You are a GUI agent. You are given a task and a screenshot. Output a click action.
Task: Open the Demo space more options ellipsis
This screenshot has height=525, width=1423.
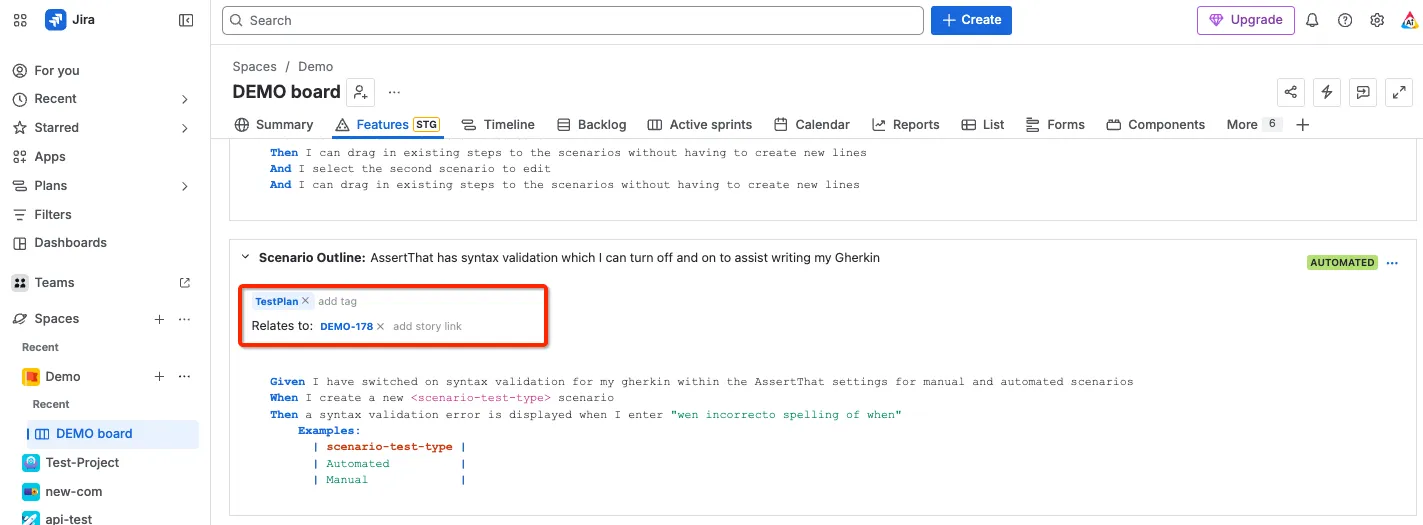(x=184, y=377)
